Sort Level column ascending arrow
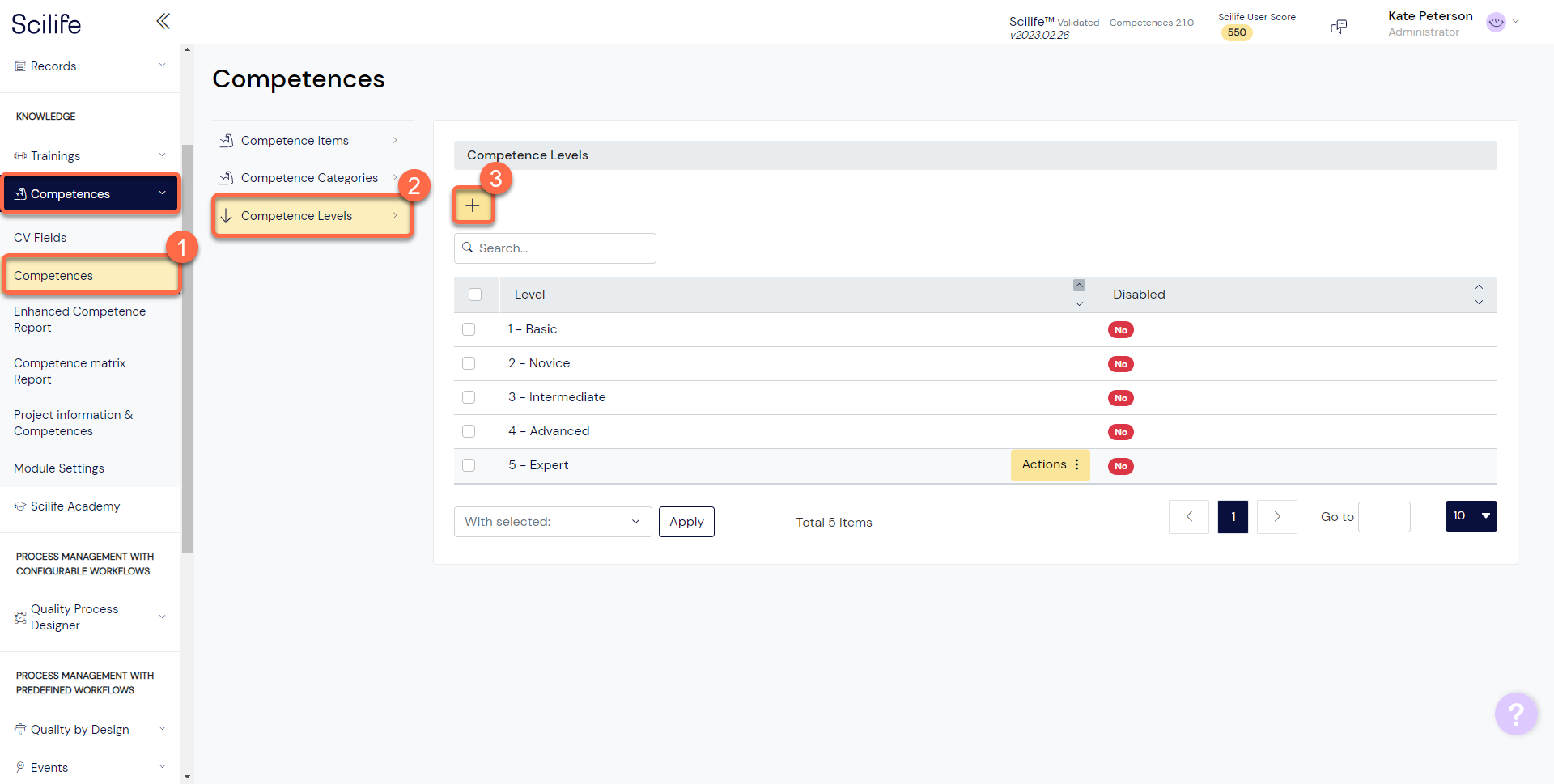 (1079, 286)
